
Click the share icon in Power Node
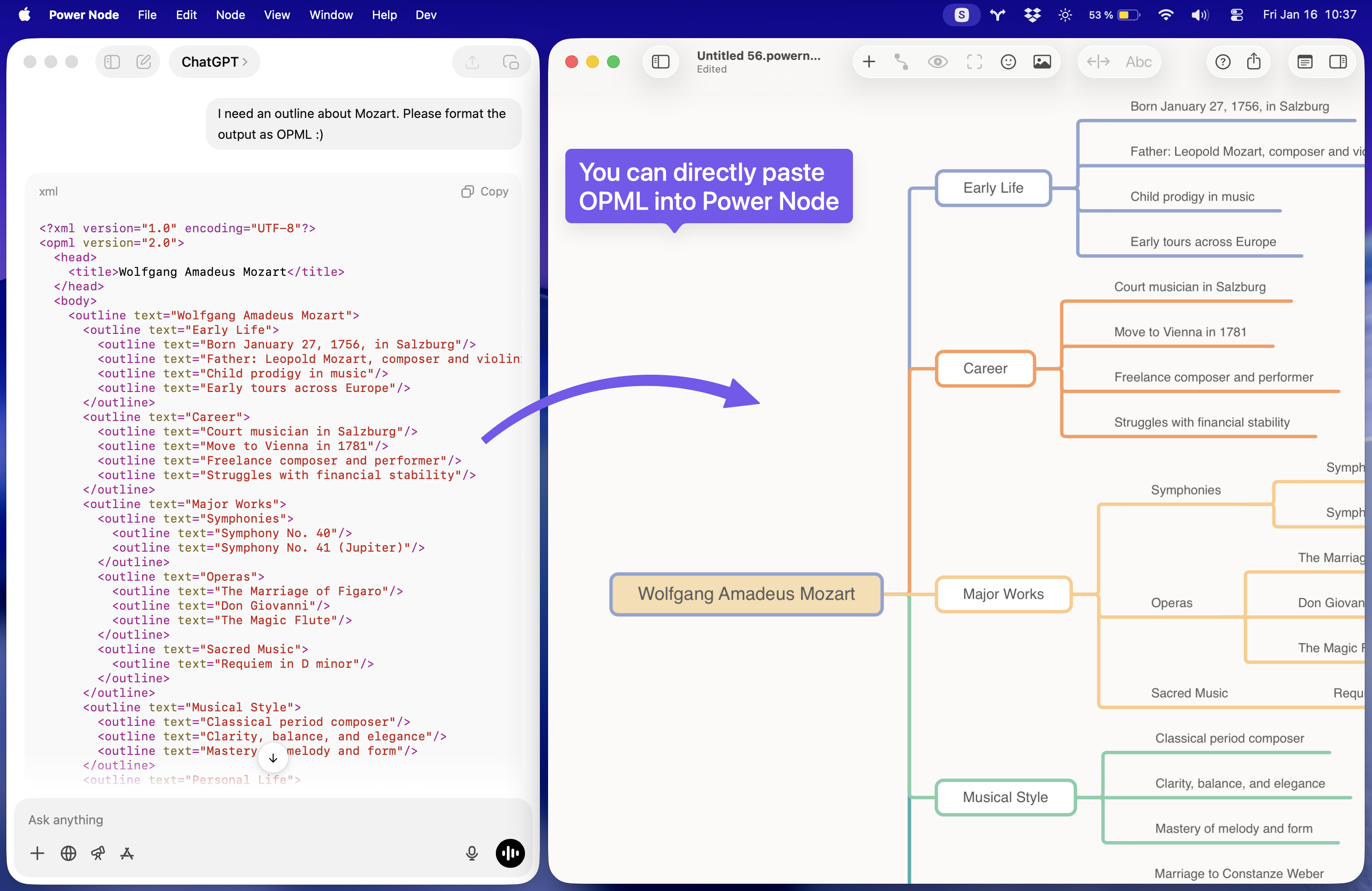coord(1254,62)
